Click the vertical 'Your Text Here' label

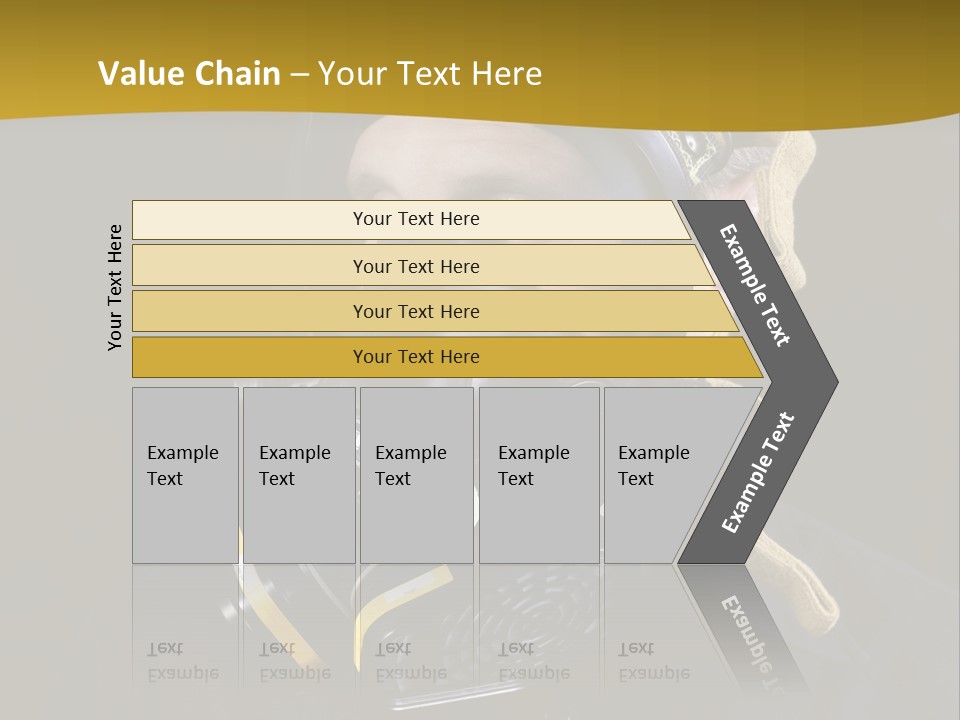coord(114,287)
